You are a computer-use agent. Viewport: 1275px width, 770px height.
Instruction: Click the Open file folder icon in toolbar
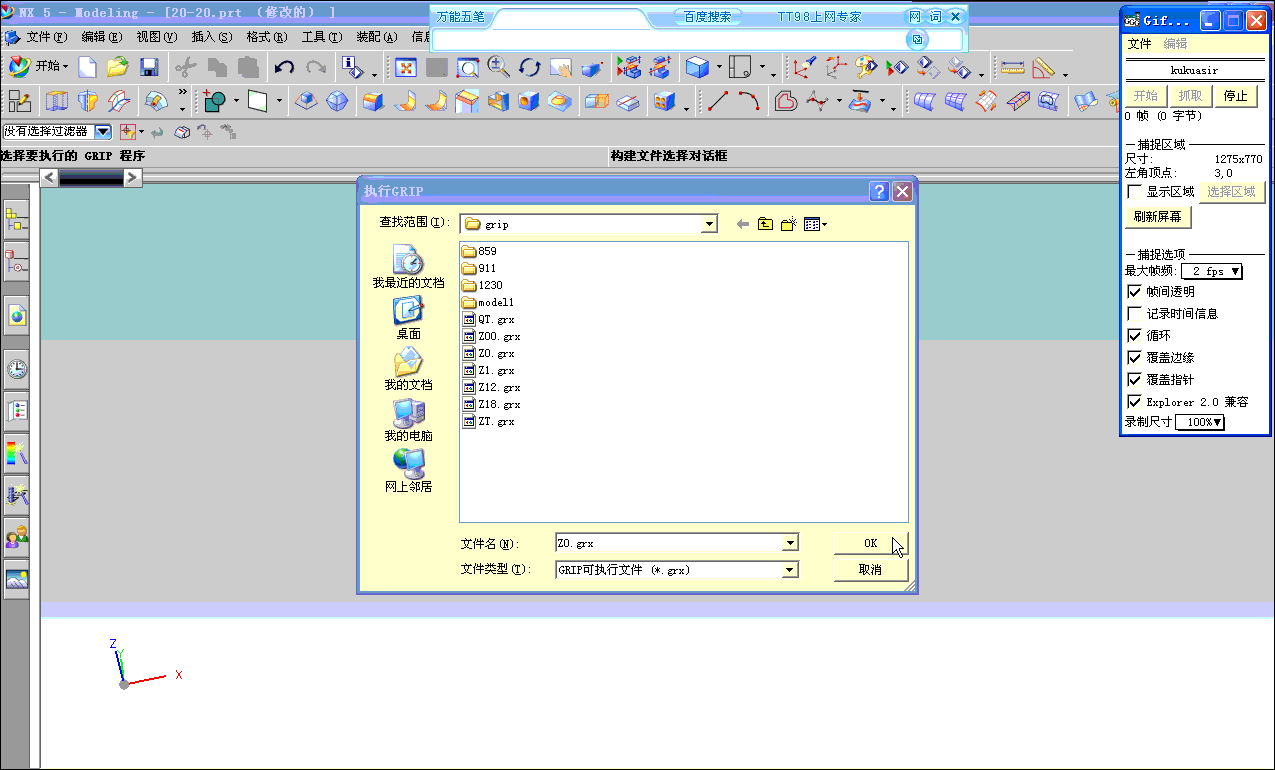tap(118, 67)
